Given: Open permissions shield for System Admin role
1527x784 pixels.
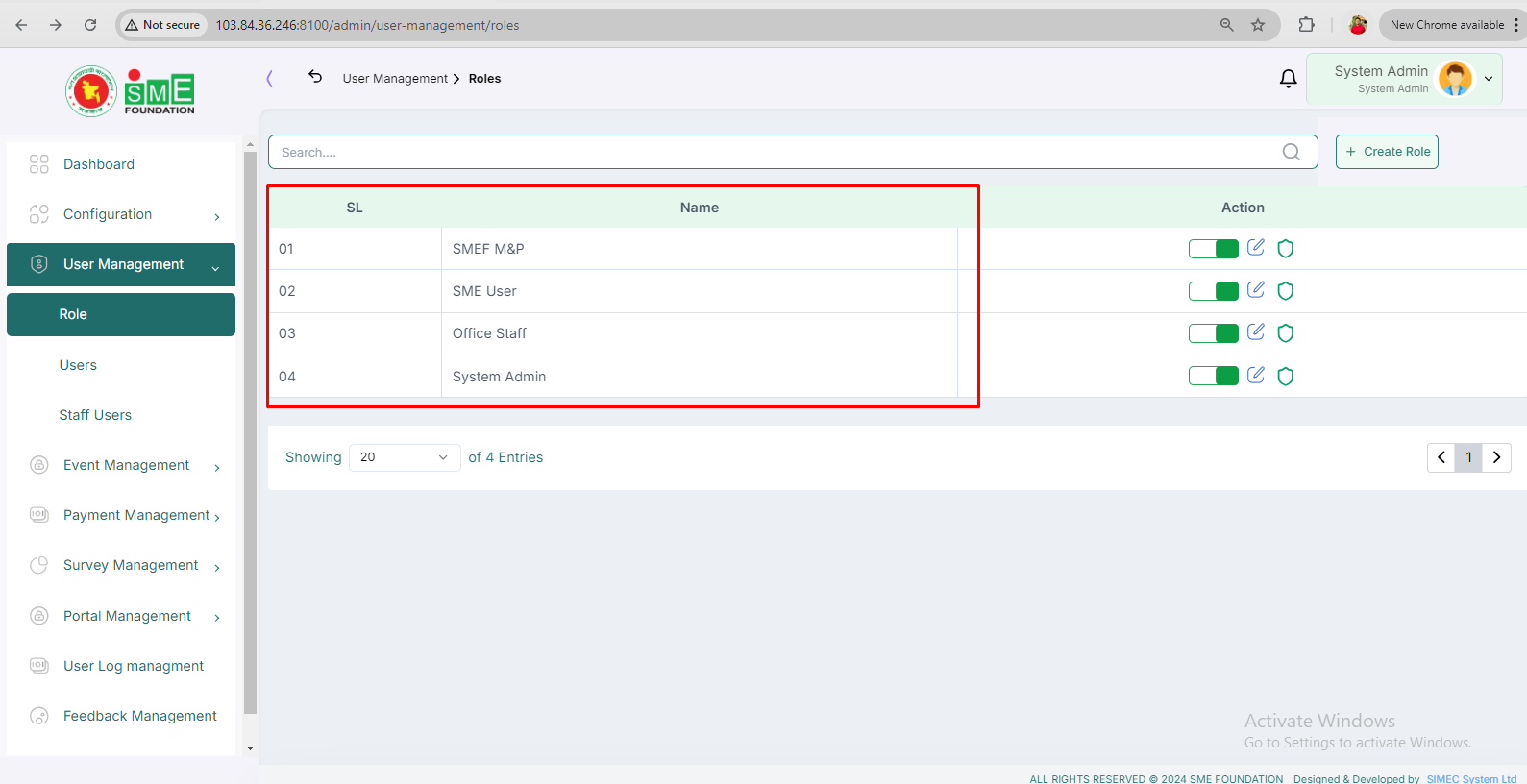Looking at the screenshot, I should (x=1285, y=377).
